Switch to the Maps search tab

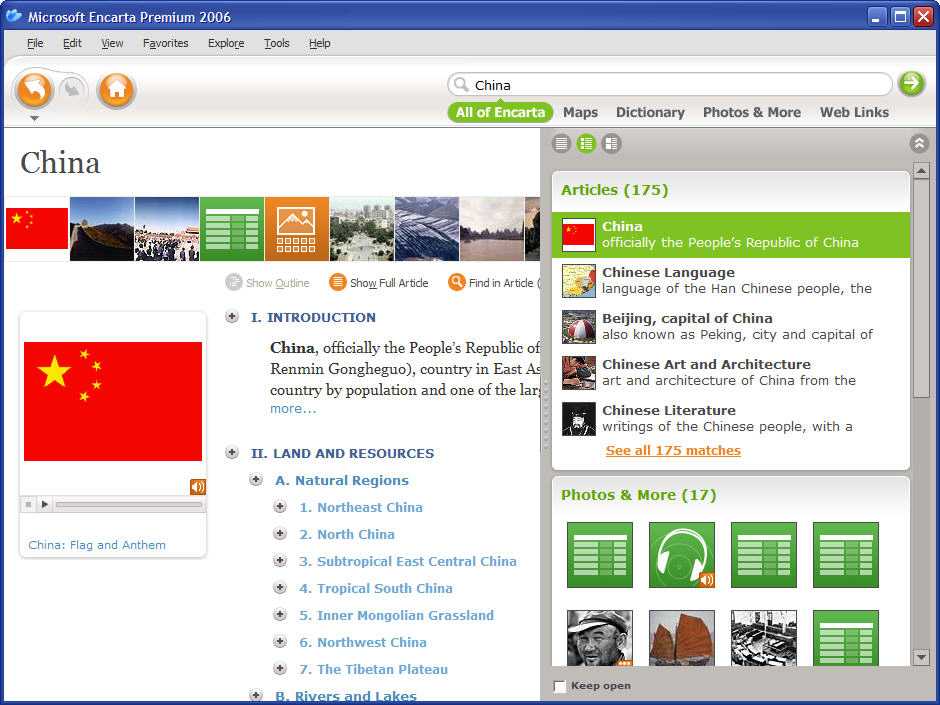pyautogui.click(x=580, y=112)
